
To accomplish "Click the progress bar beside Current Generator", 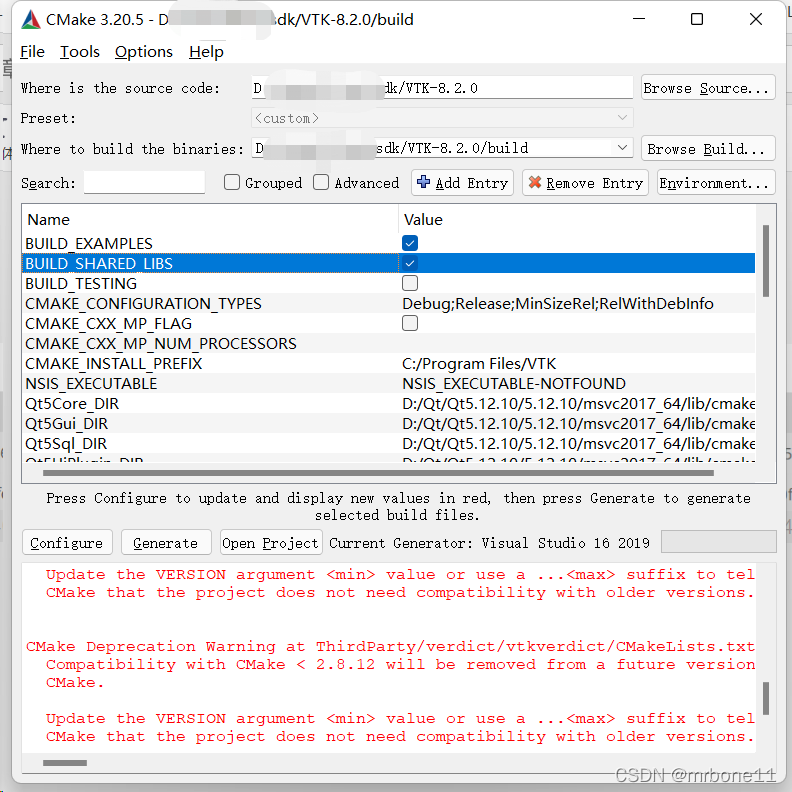I will (x=718, y=542).
